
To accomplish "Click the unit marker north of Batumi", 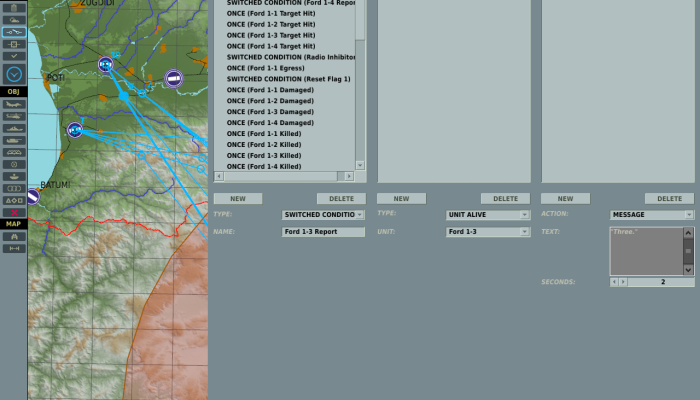I will pos(75,130).
